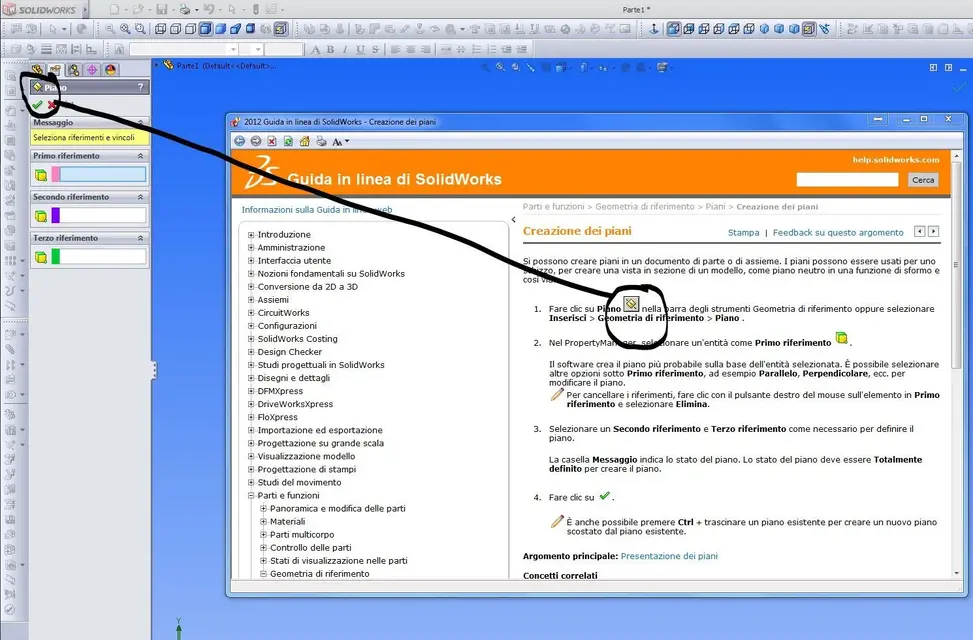This screenshot has width=973, height=640.
Task: Cancel the Piano feature with red X
Action: click(x=53, y=105)
